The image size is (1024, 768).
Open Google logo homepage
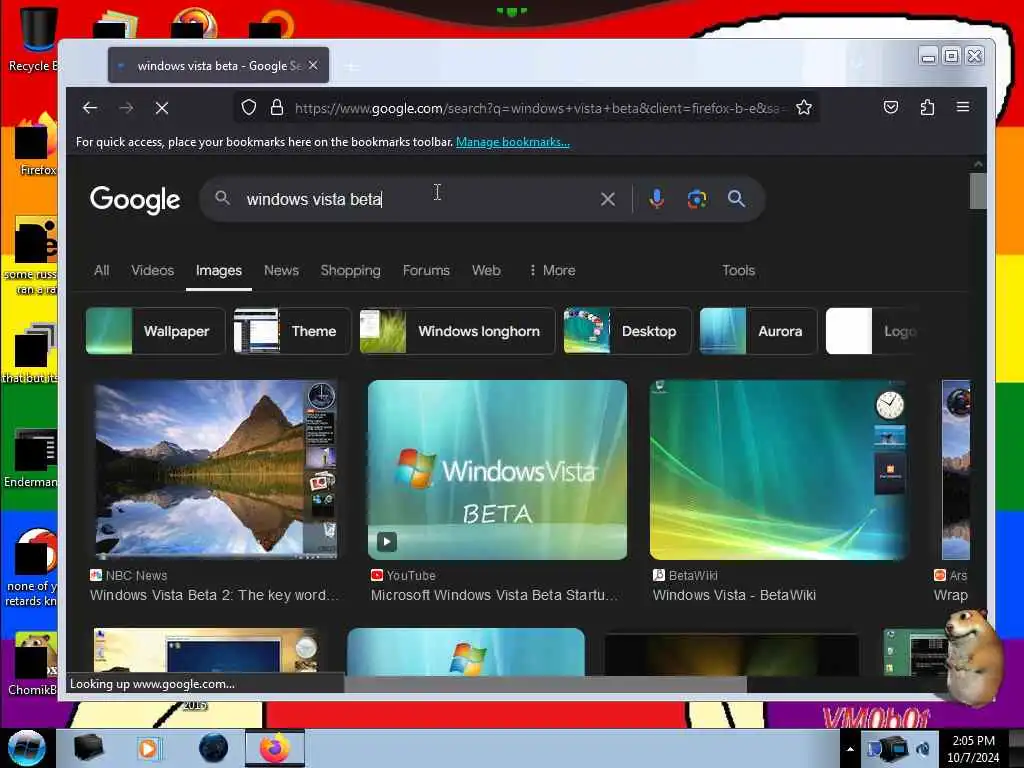click(x=135, y=199)
